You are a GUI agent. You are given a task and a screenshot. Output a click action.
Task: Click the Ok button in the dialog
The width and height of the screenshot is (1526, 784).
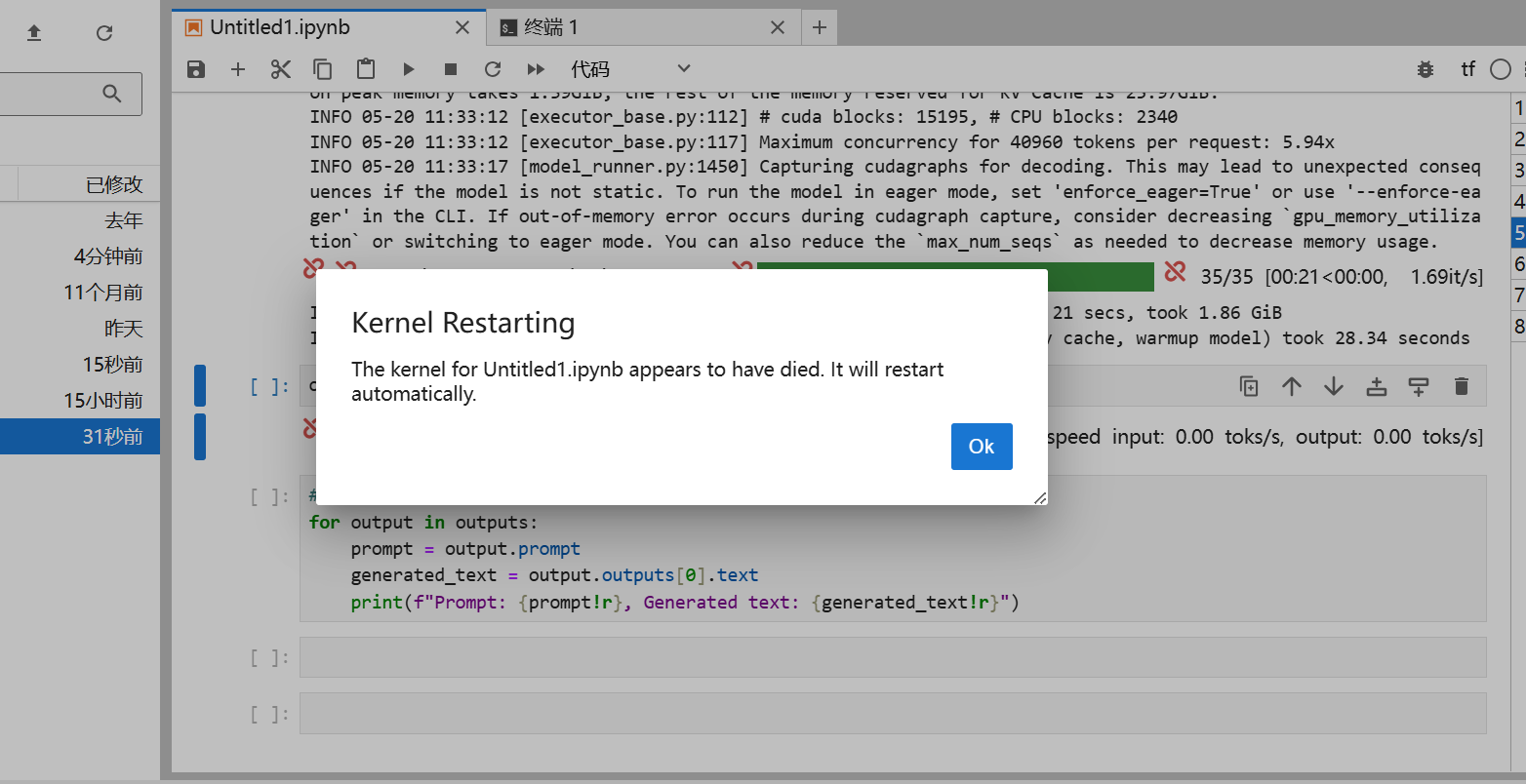[981, 447]
